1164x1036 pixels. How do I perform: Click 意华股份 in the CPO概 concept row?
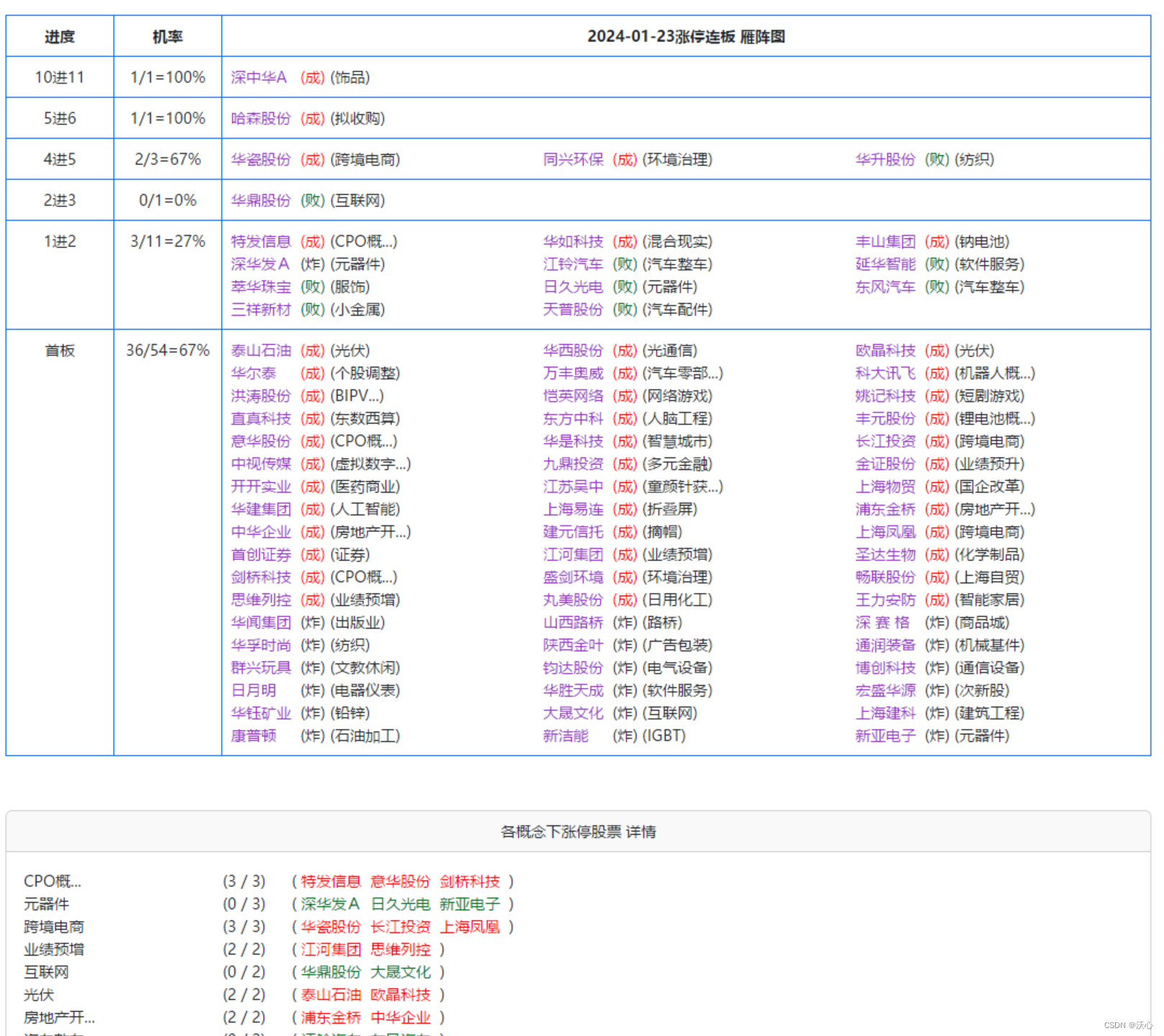[x=401, y=882]
